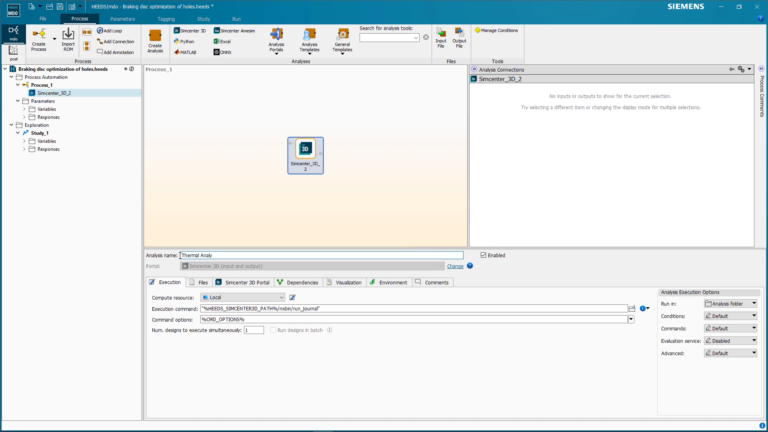Click the Import ROM icon
The image size is (768, 432).
pos(68,40)
